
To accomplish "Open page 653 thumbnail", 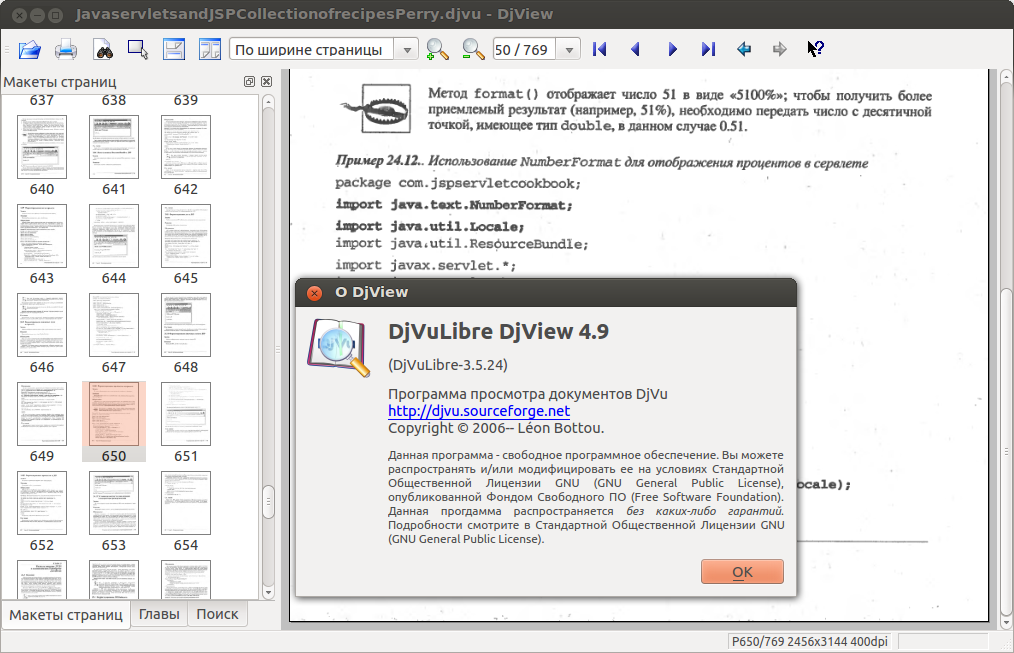I will [x=114, y=503].
